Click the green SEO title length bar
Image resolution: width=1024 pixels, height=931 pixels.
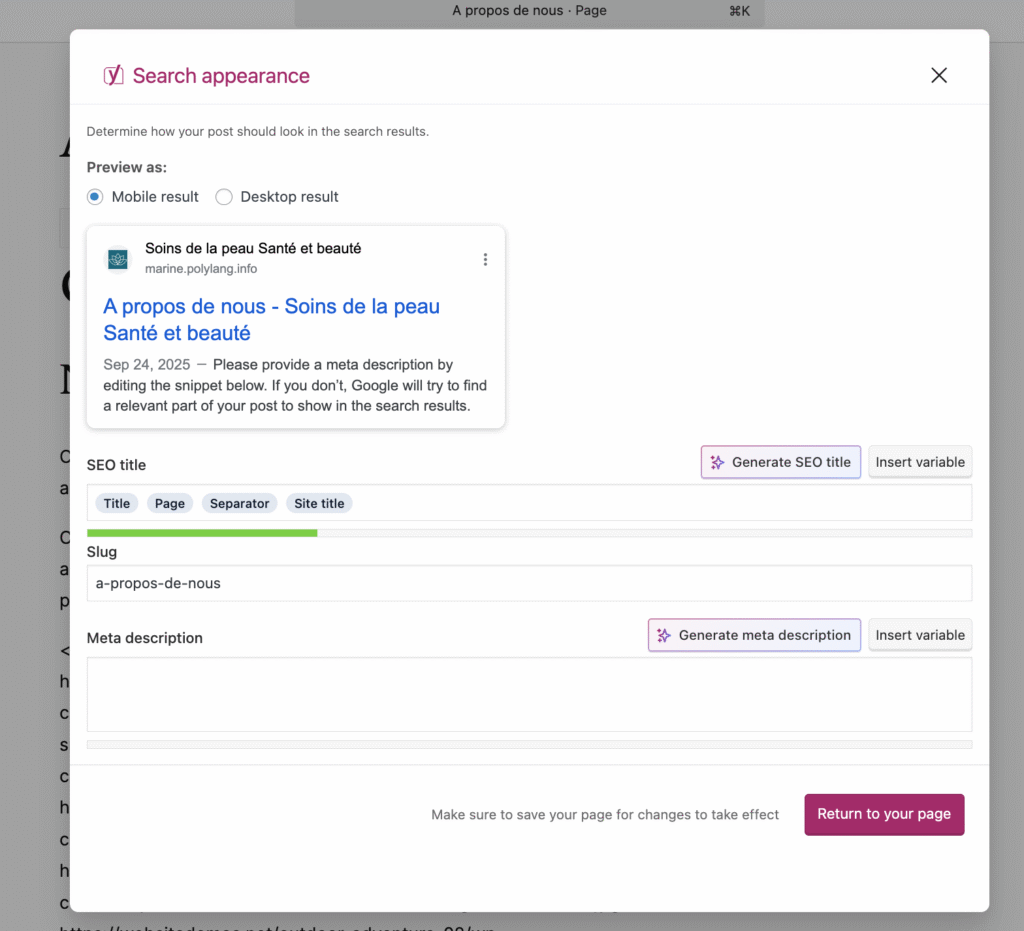click(200, 533)
